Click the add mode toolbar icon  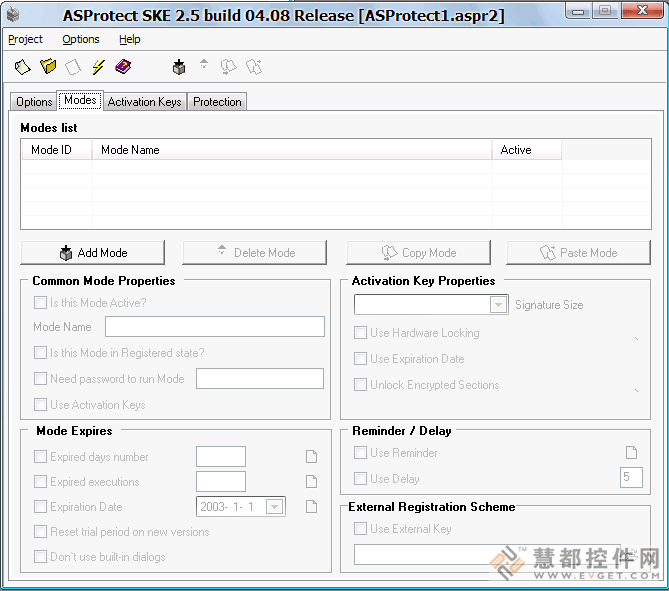coord(179,67)
